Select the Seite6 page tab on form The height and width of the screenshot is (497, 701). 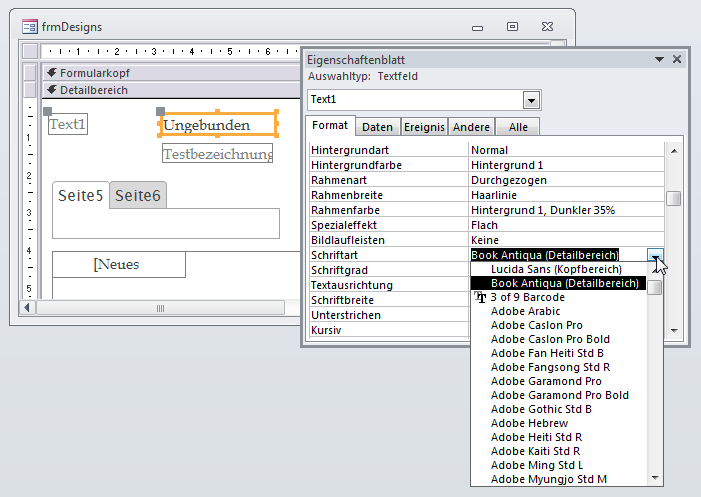click(138, 196)
